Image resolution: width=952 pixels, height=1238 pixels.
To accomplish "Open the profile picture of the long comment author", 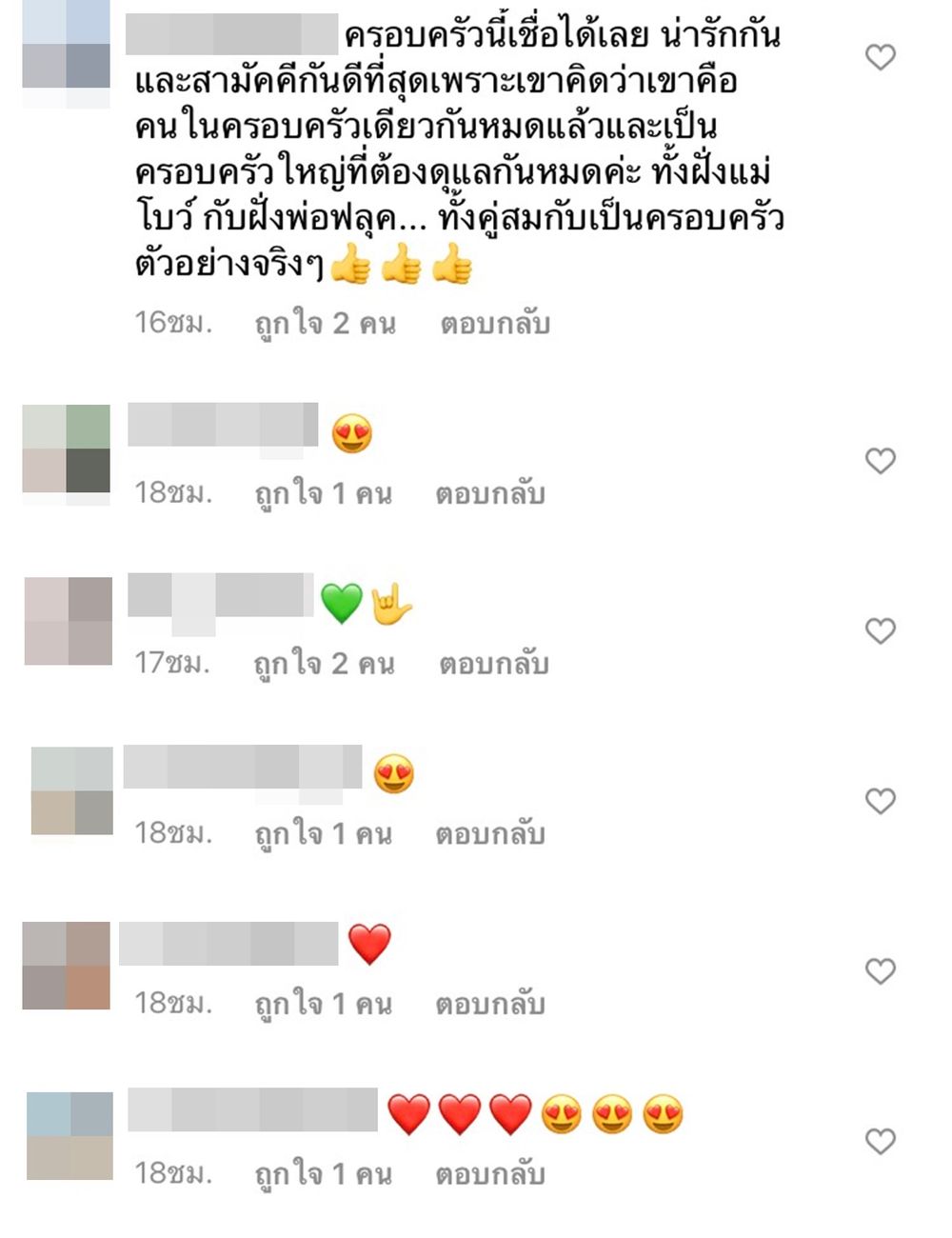I will (x=67, y=53).
